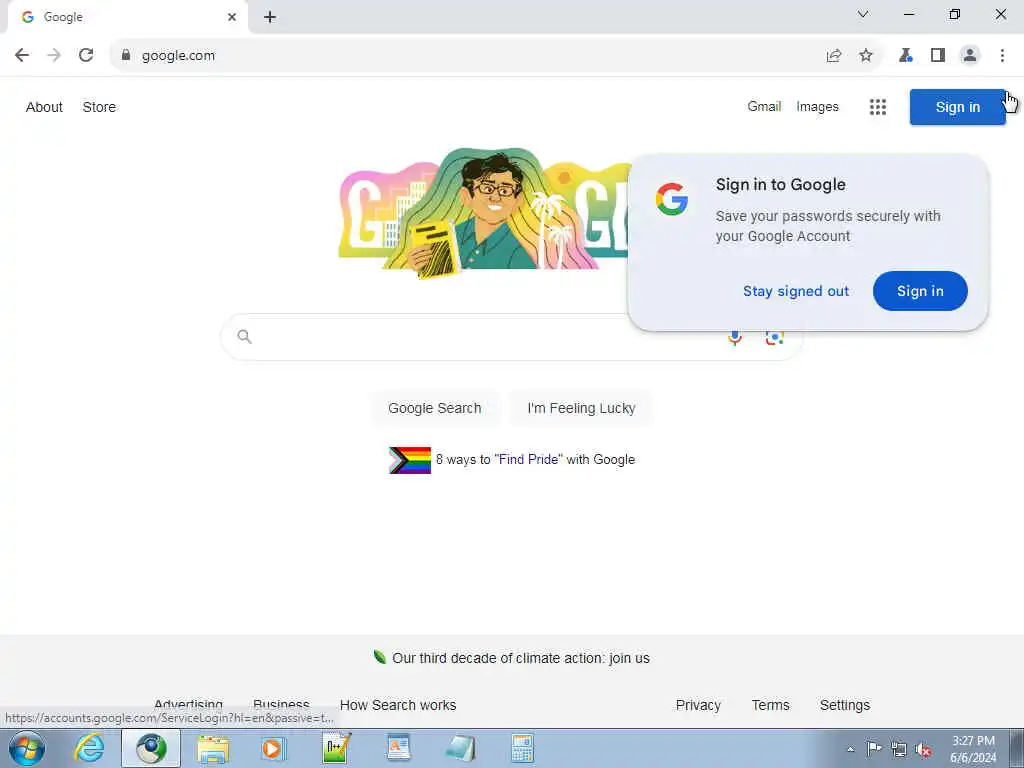Click the Windows Start button

27,748
